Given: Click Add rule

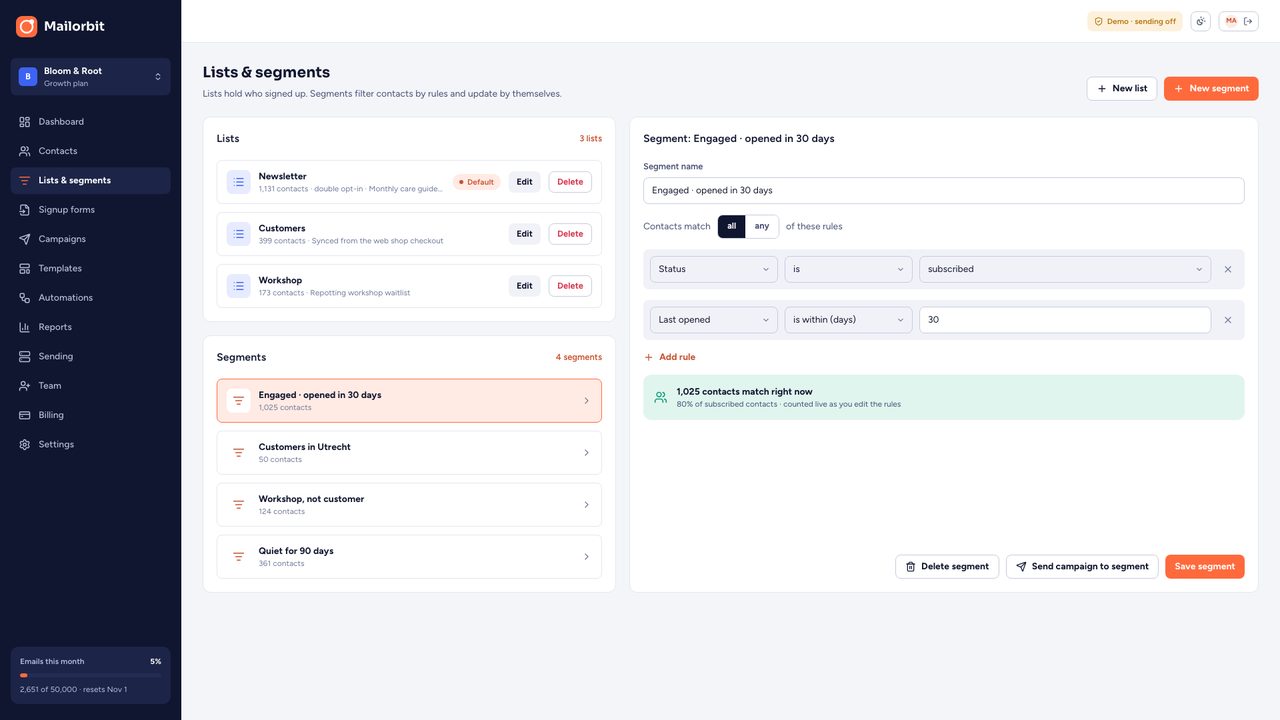Looking at the screenshot, I should pos(669,357).
